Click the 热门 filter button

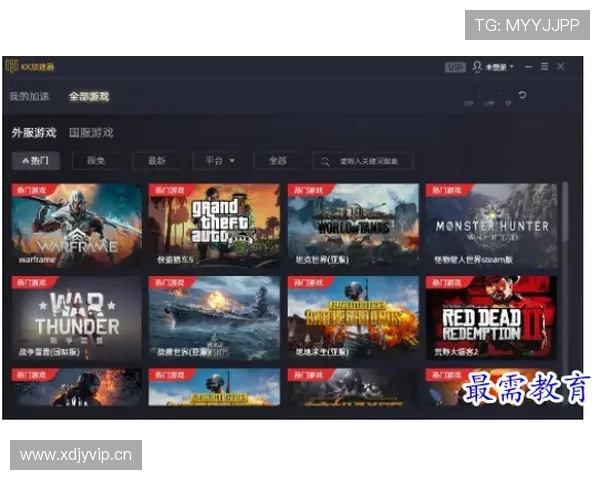(36, 161)
